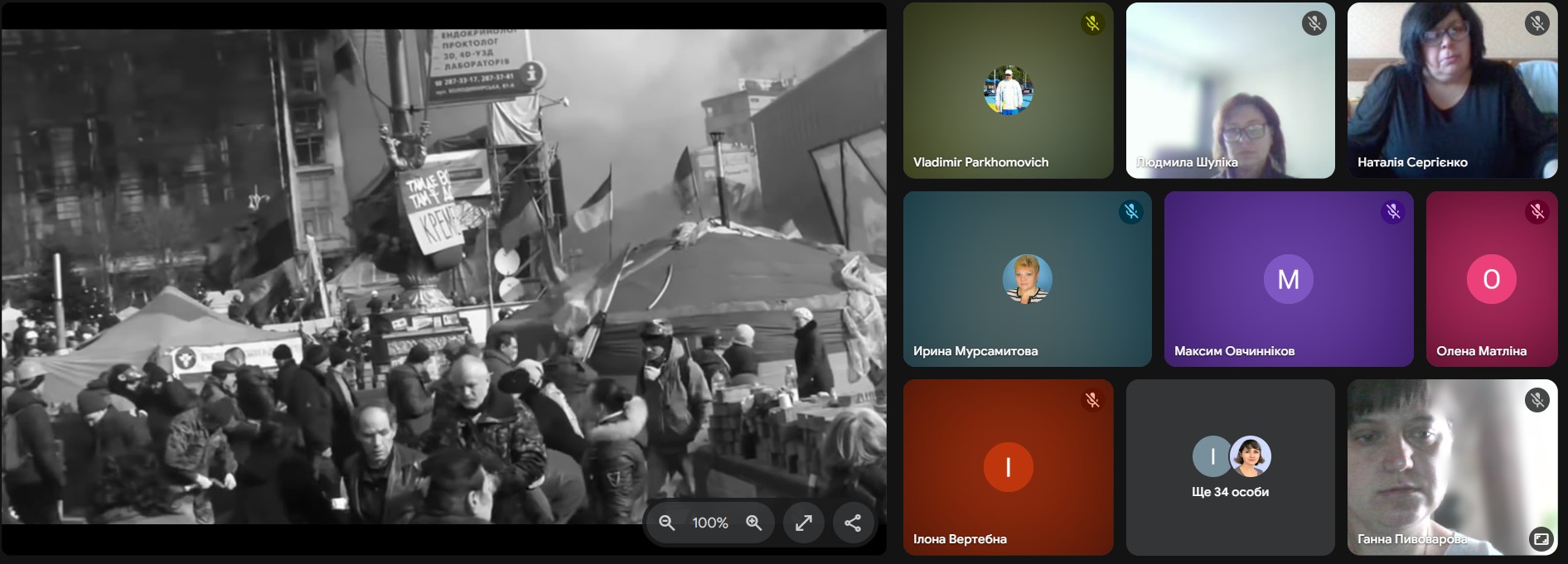
Task: Click Наталія Сергієнко's video tile
Action: pos(1452,90)
